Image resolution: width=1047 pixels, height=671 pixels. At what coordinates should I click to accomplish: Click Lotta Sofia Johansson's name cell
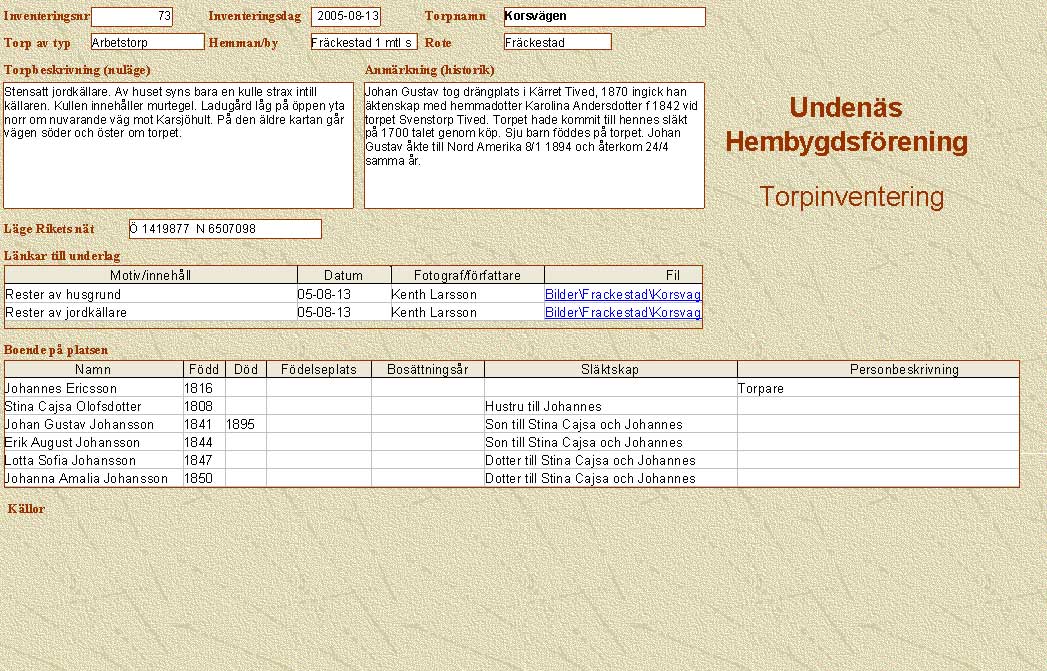(93, 460)
